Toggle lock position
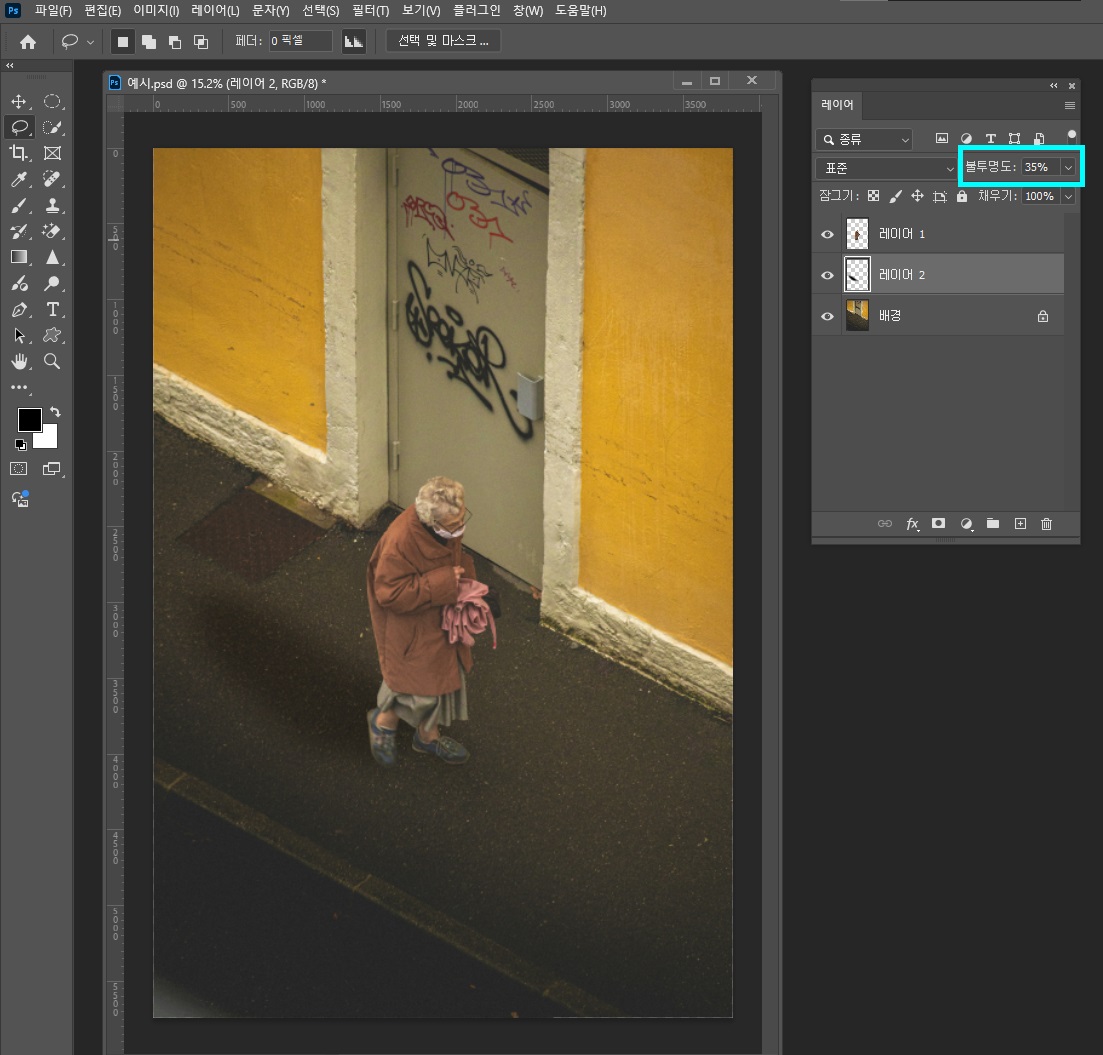Viewport: 1103px width, 1055px height. tap(917, 196)
